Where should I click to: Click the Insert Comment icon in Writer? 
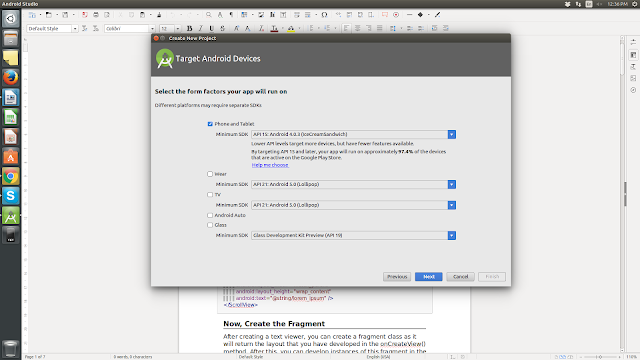pos(384,15)
